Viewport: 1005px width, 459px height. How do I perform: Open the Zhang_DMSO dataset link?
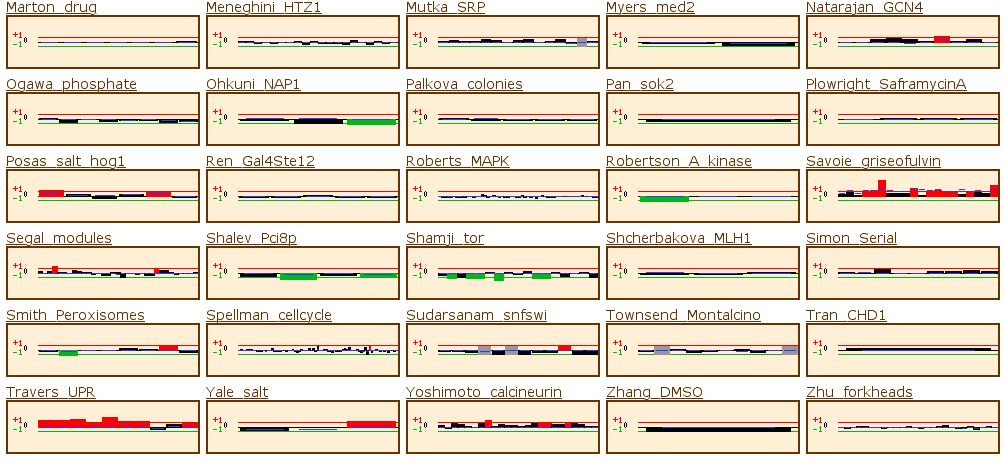654,392
